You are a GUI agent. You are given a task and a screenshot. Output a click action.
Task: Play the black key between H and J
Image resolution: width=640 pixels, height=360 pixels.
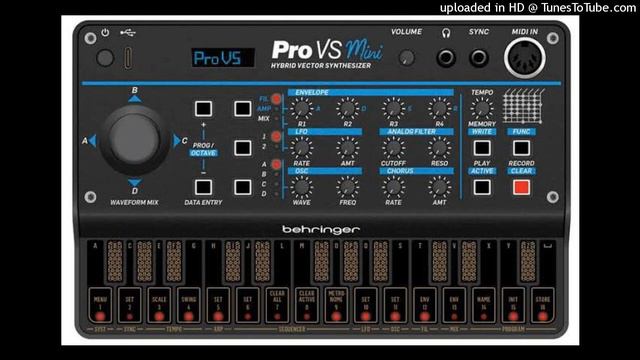point(233,261)
